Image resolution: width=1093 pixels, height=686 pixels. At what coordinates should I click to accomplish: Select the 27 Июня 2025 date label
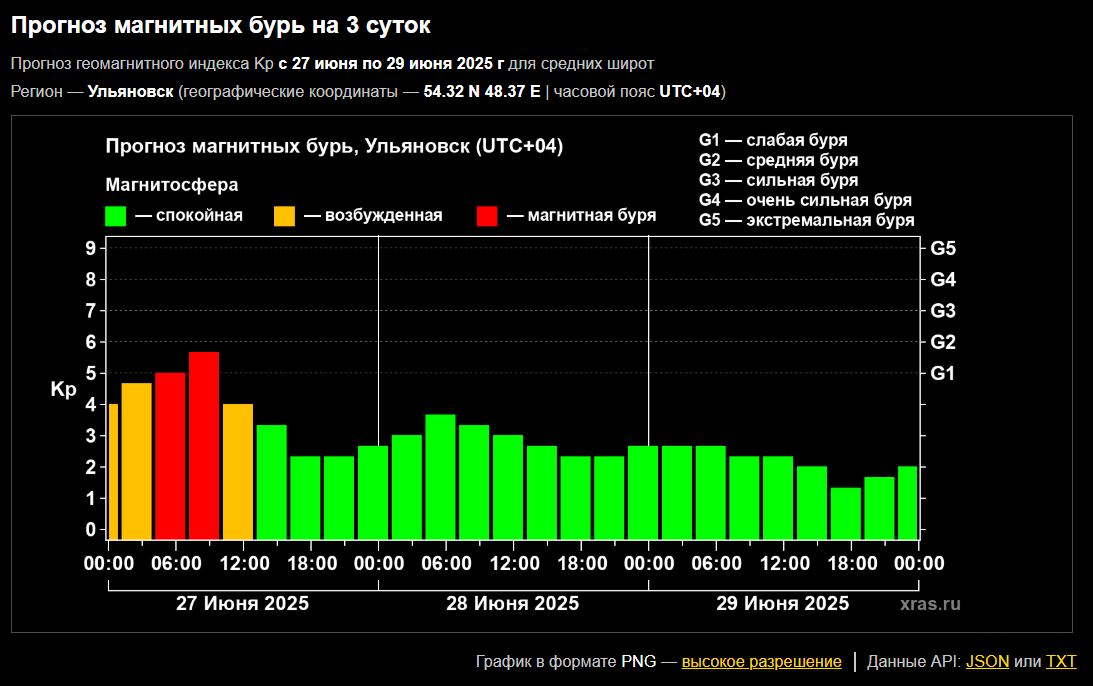(242, 604)
